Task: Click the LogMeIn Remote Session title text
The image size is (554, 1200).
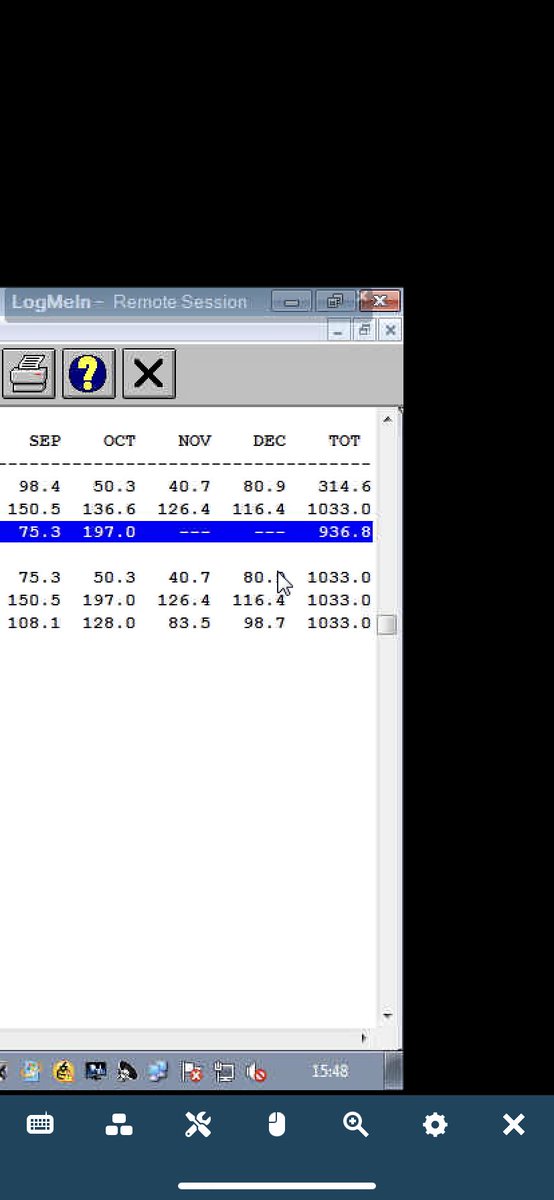Action: 129,302
